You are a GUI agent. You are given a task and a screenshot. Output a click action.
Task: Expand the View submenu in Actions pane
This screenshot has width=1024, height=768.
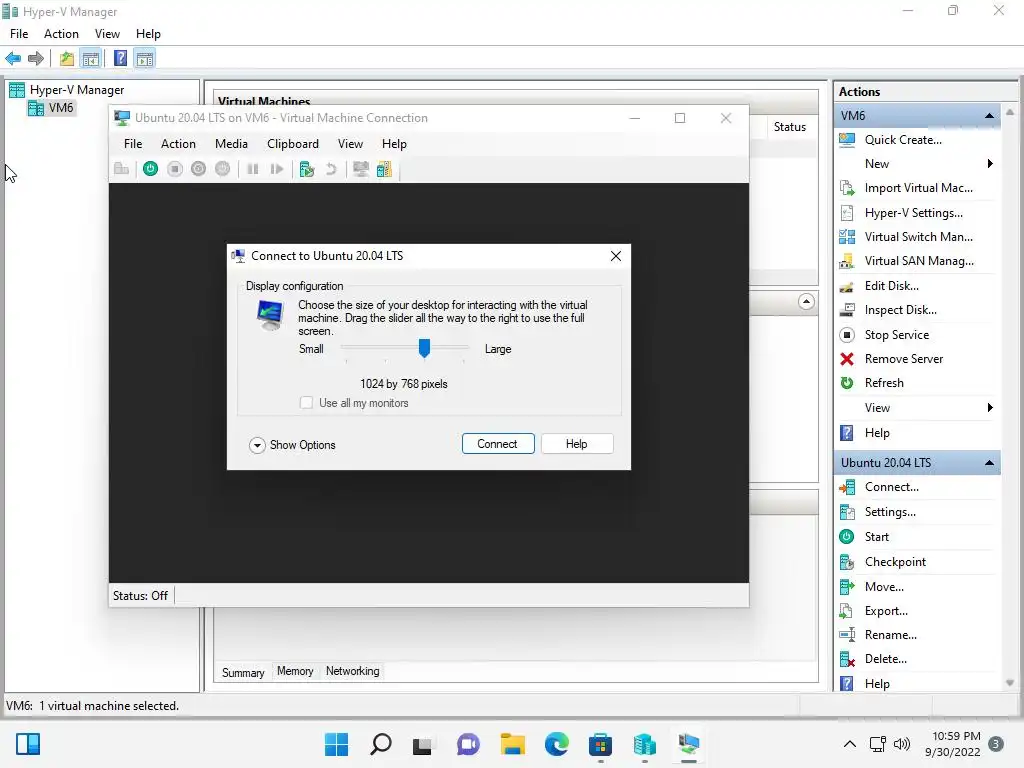pyautogui.click(x=990, y=408)
